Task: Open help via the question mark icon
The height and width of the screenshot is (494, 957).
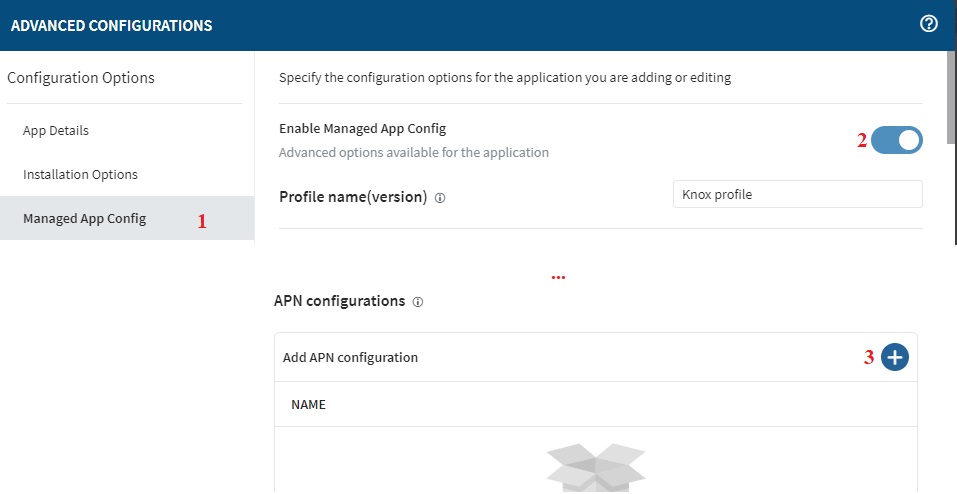Action: point(928,25)
